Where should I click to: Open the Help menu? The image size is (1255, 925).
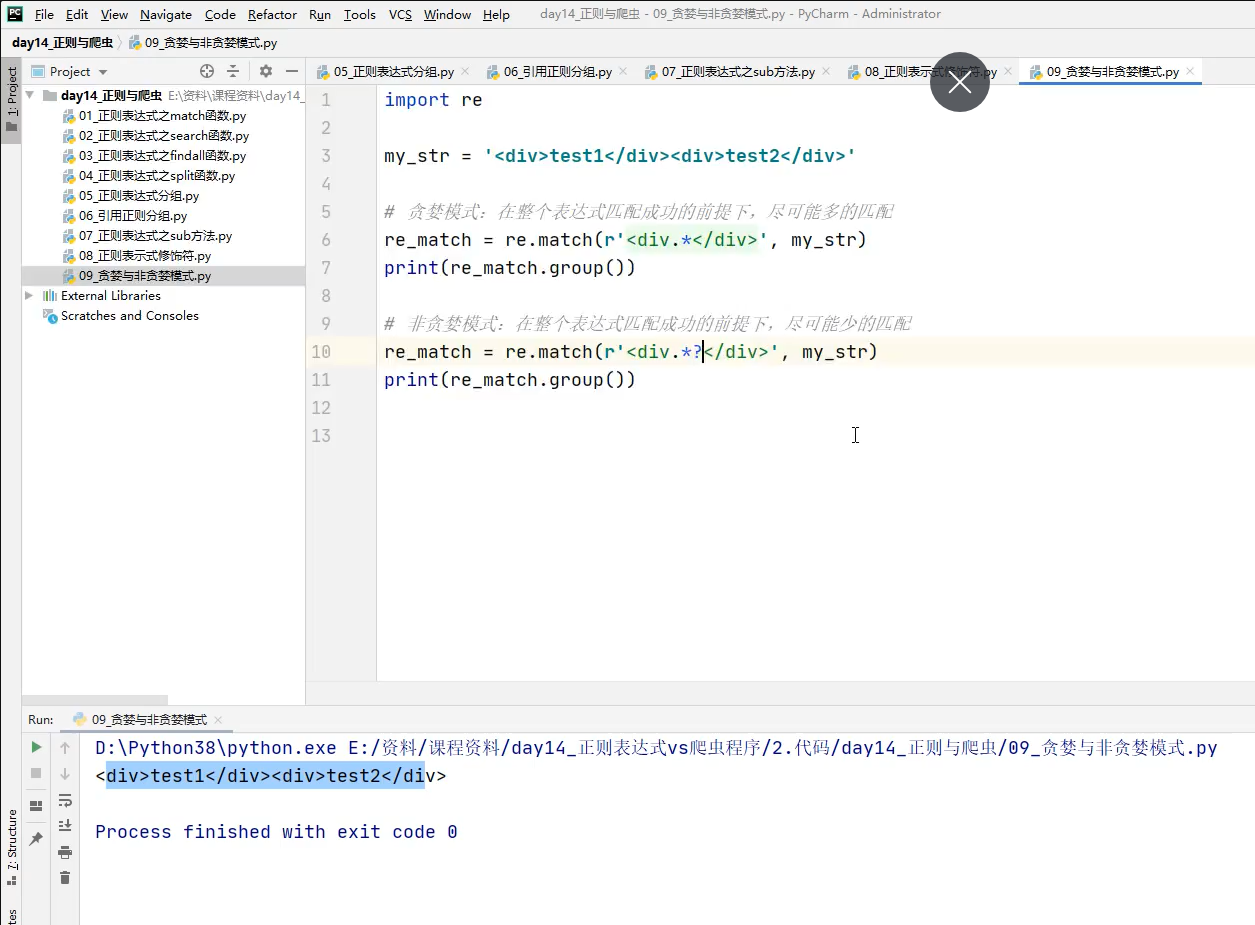(x=496, y=14)
